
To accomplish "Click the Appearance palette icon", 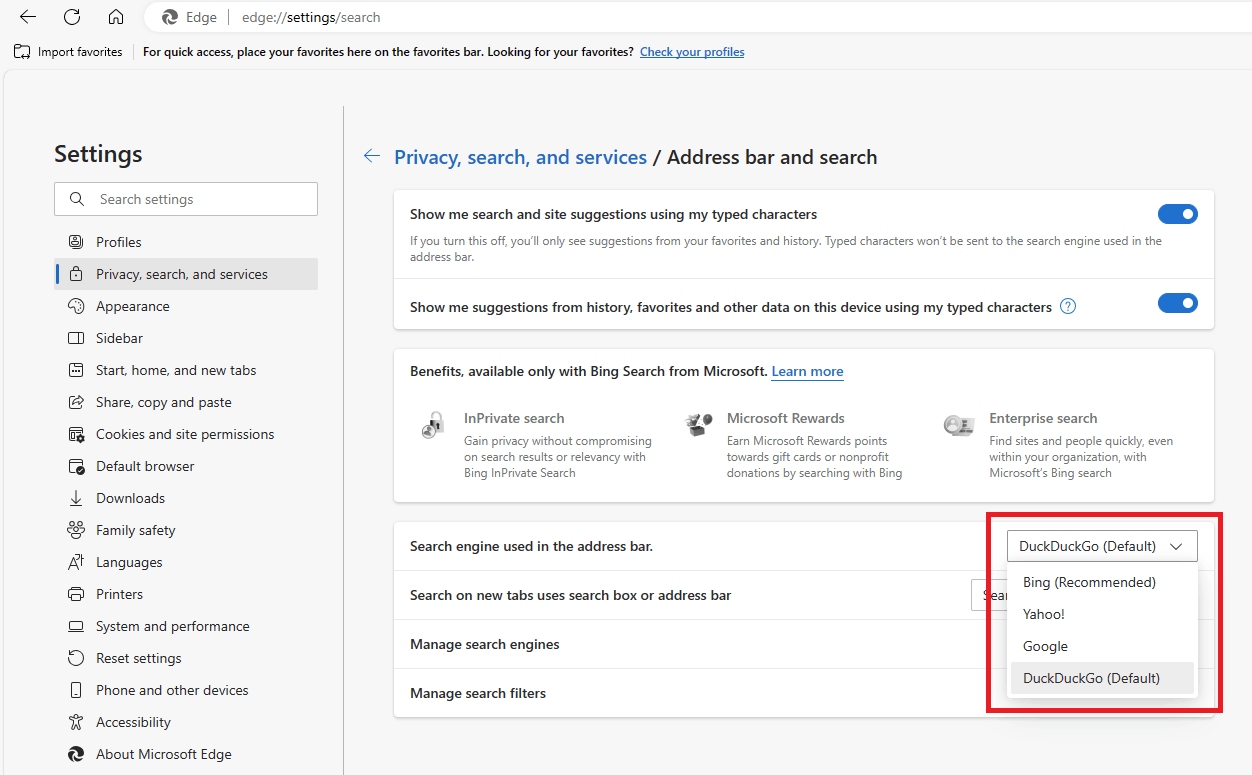I will point(76,306).
